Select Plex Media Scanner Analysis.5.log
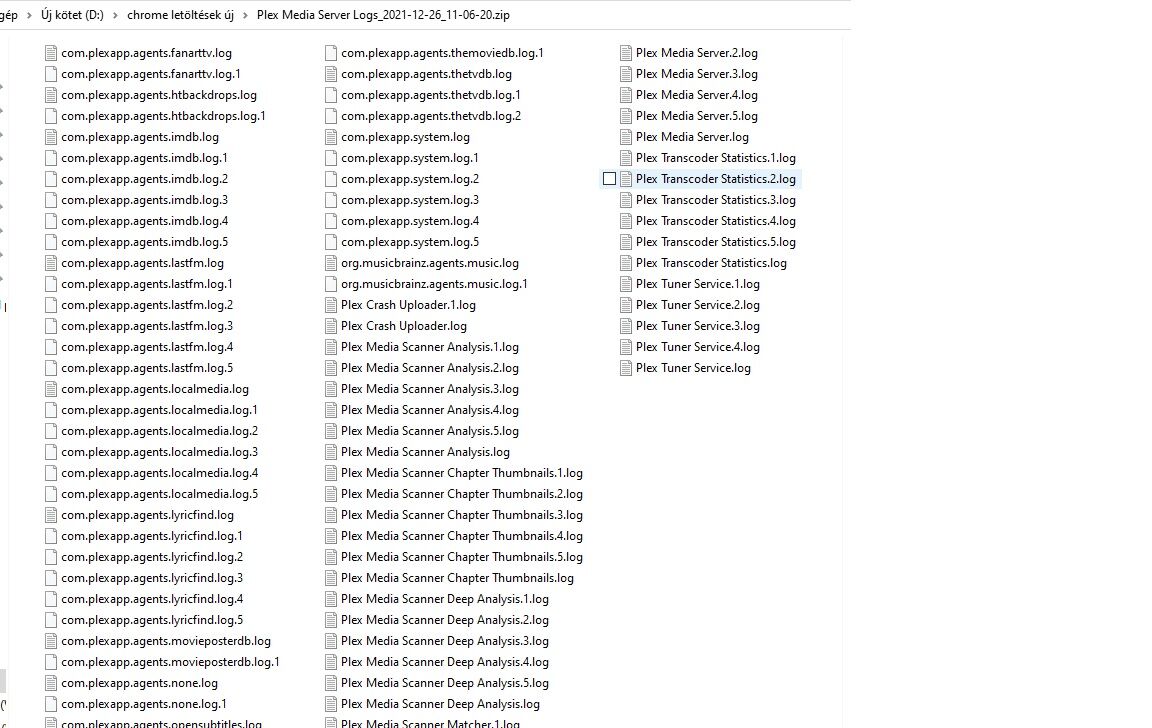Viewport: 1152px width, 728px height. (430, 431)
